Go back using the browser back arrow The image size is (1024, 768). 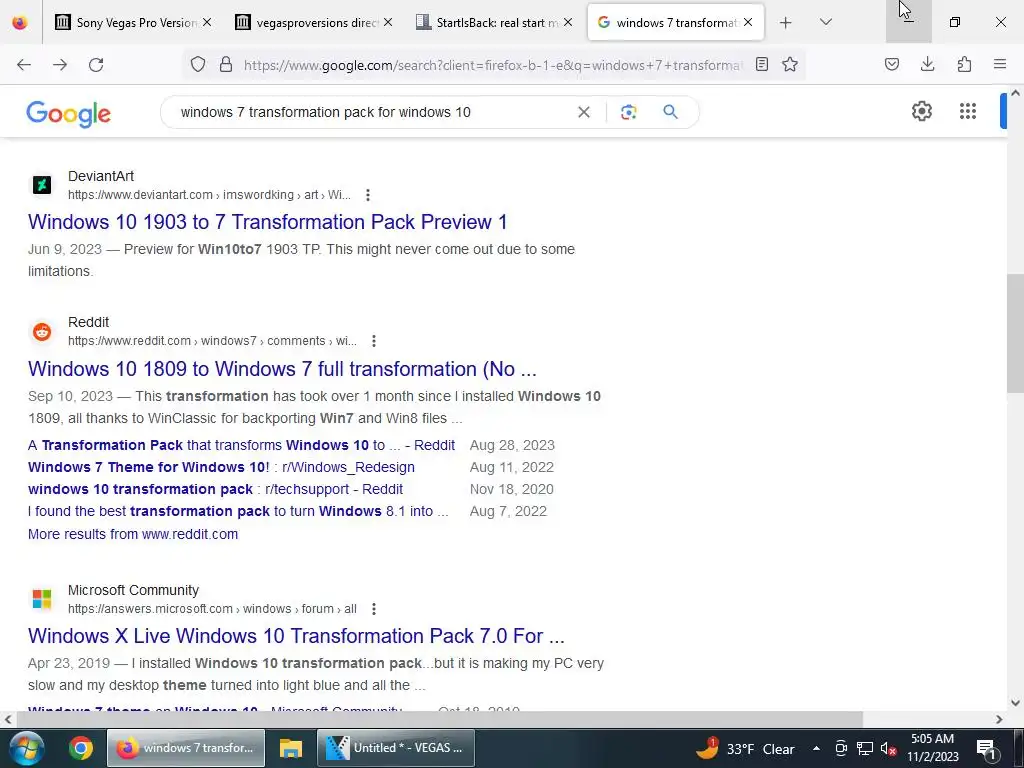24,64
